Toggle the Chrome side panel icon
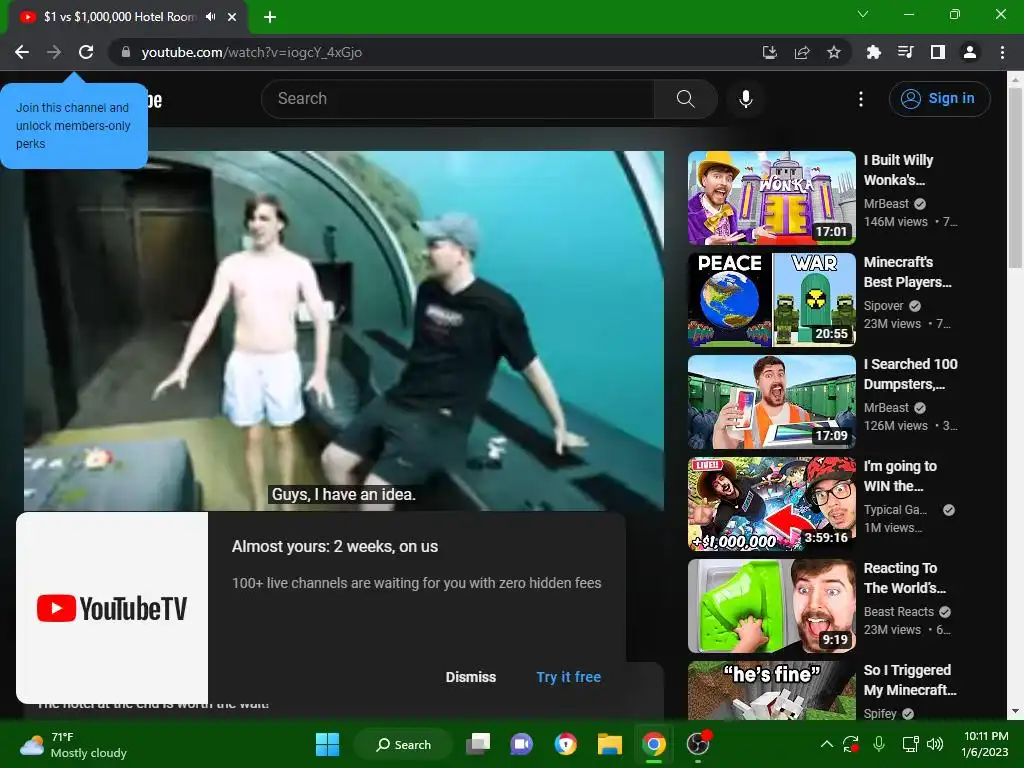The width and height of the screenshot is (1024, 768). (938, 52)
